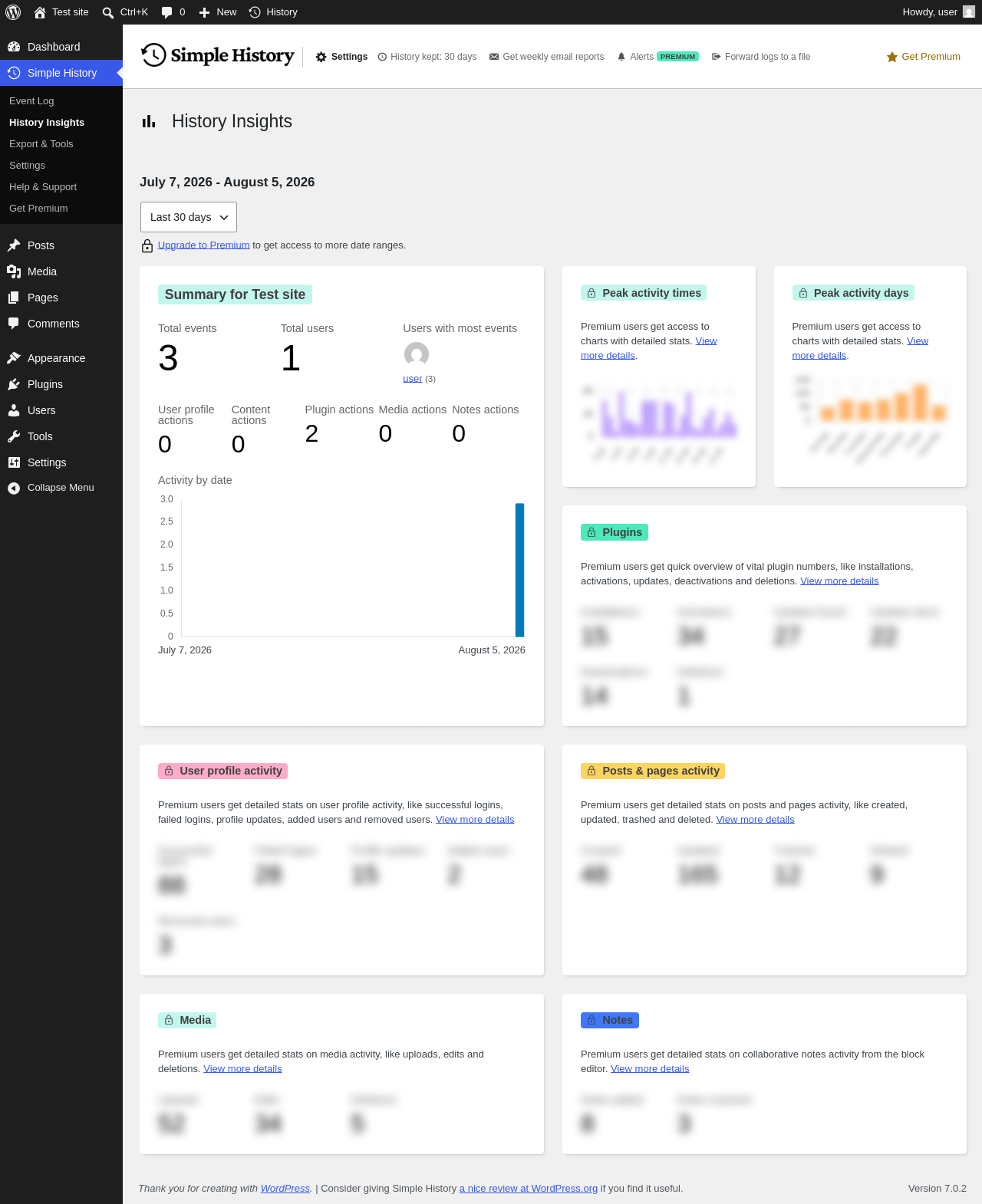Screen dimensions: 982x1204
Task: Click the Forward logs export icon
Action: [x=717, y=57]
